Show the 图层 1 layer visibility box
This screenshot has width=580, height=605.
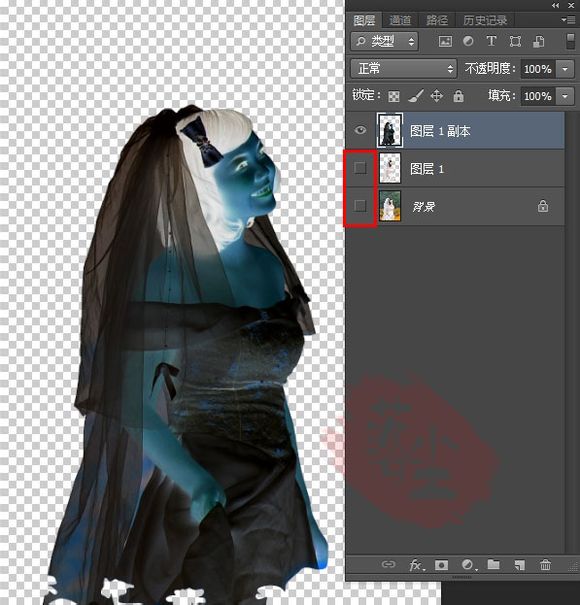[360, 168]
